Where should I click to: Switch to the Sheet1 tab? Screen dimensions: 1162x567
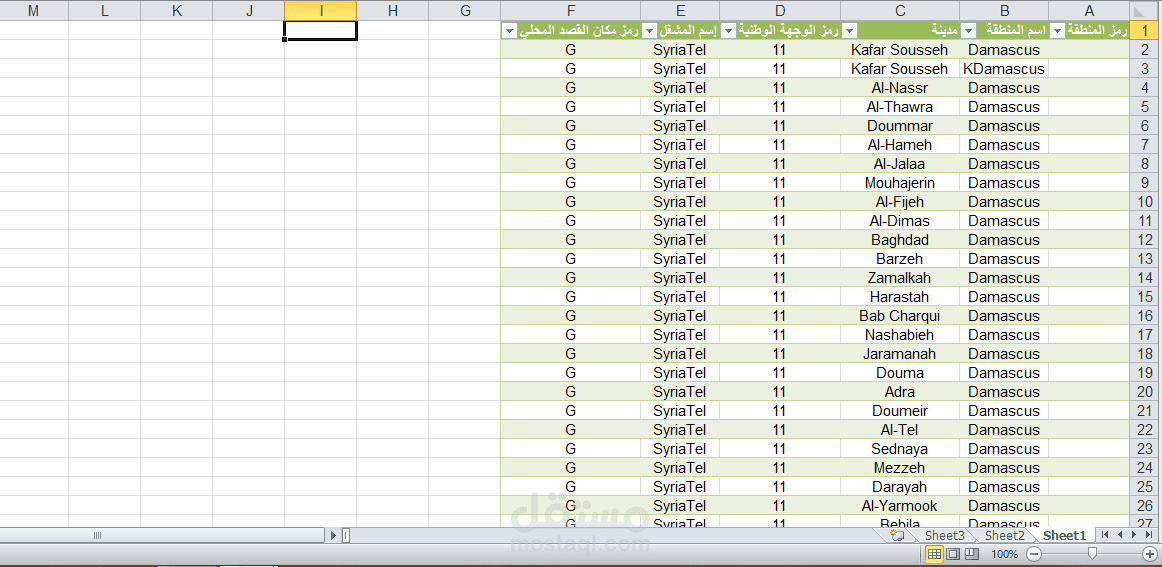coord(1064,535)
